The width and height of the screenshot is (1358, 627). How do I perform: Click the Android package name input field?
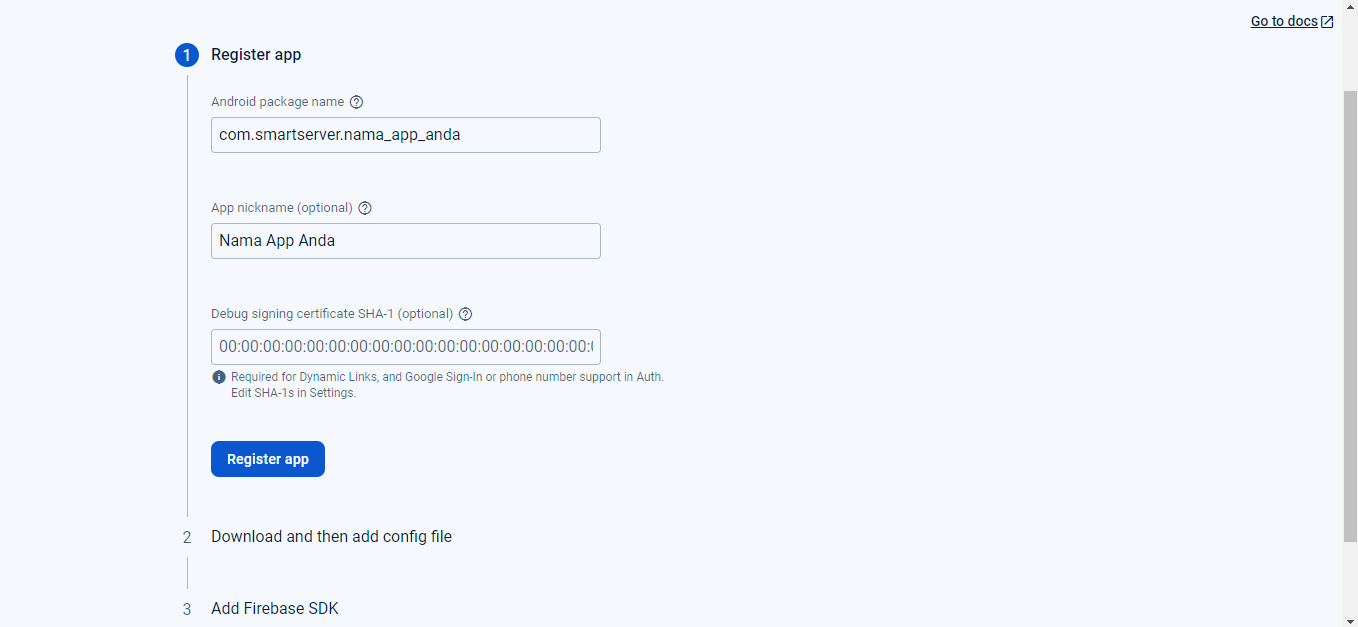pos(405,134)
